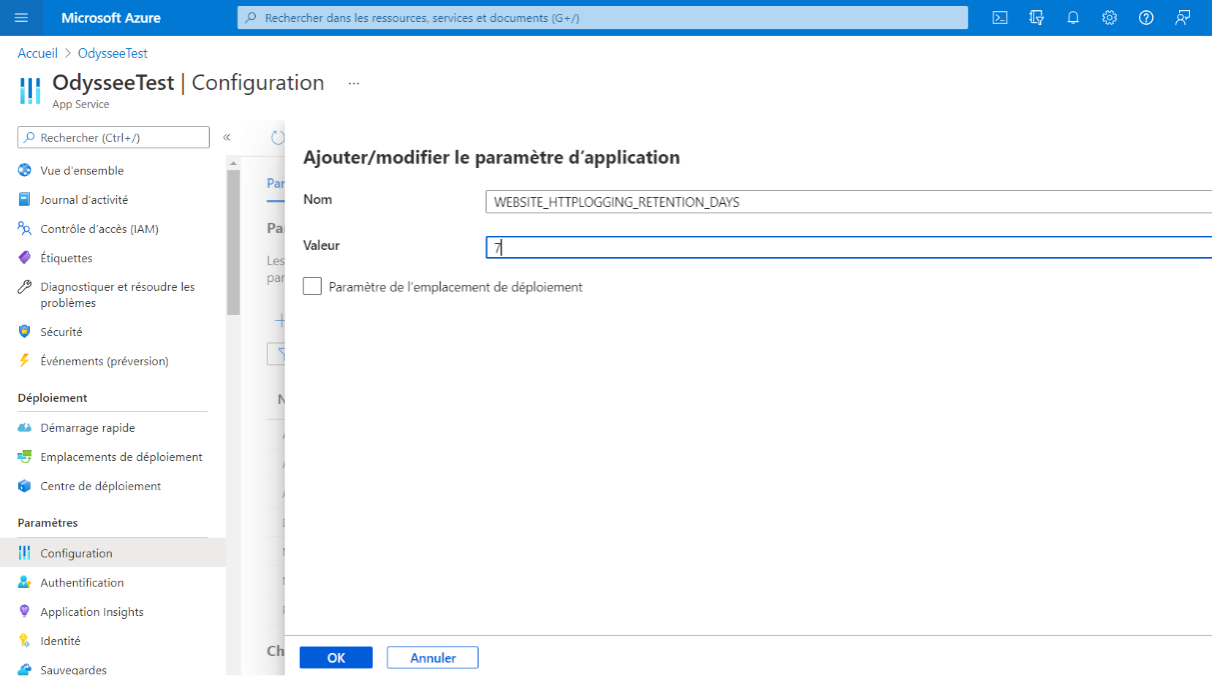Click the Événements lightning icon

pyautogui.click(x=25, y=361)
